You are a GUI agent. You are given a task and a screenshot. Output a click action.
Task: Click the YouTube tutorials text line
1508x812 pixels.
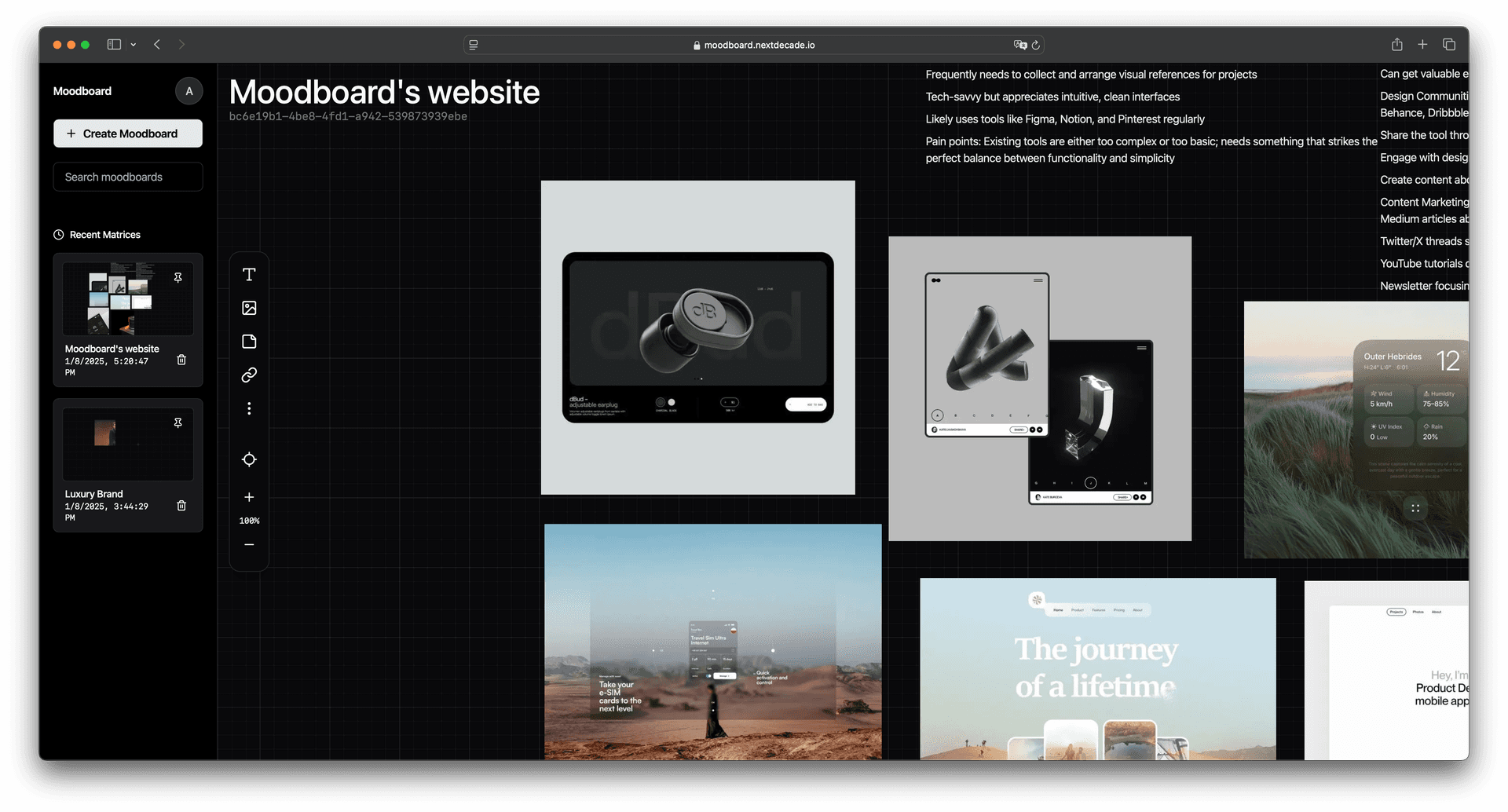pyautogui.click(x=1424, y=264)
